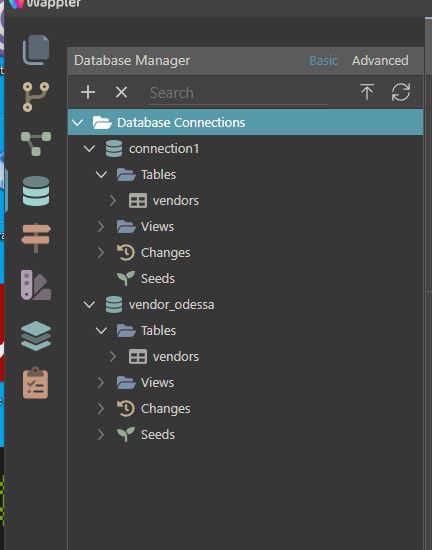The image size is (432, 550).
Task: Click the plus icon to add a connection
Action: (88, 93)
